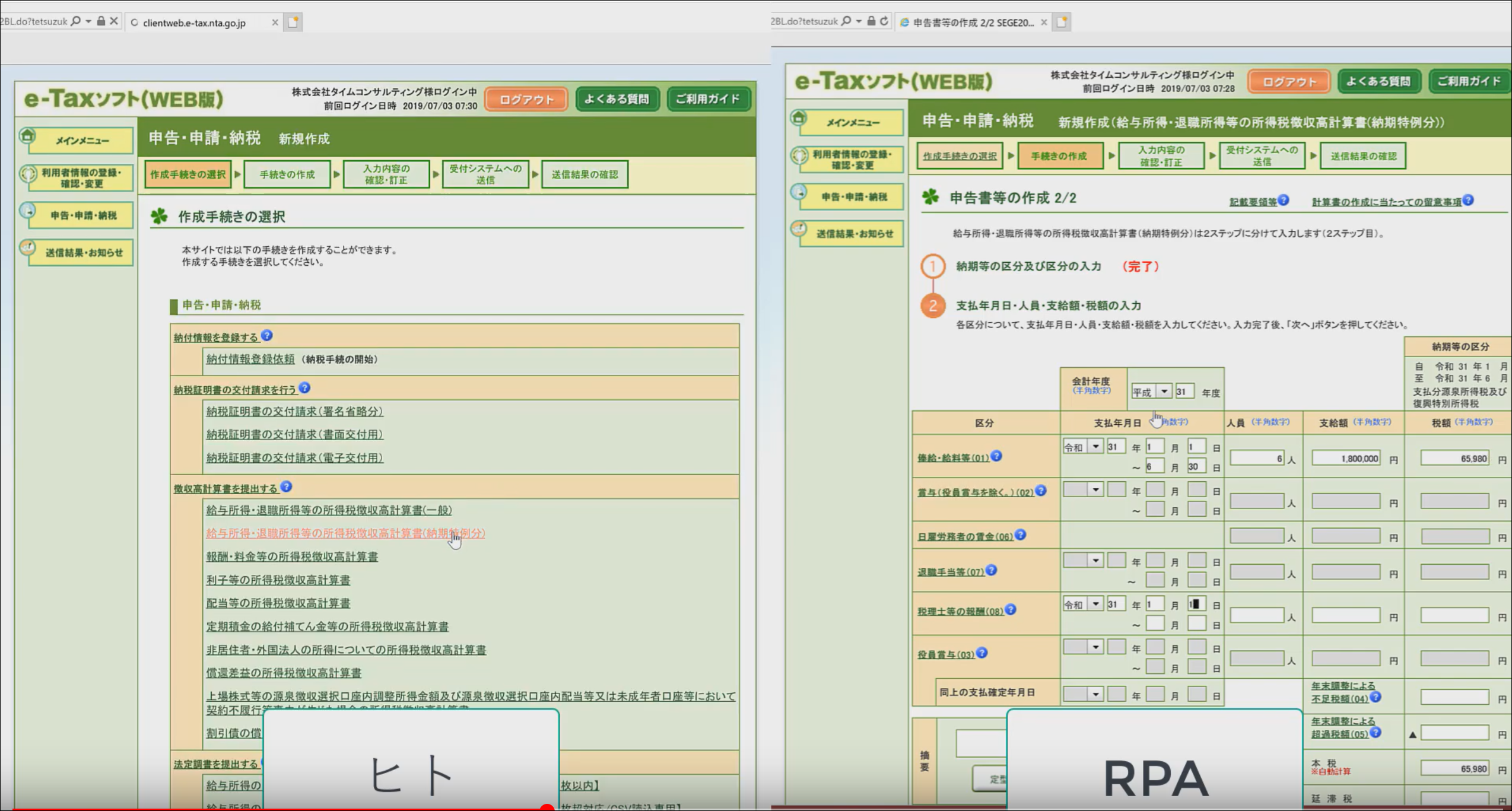Open 納付情報登録依頼 link
1512x811 pixels.
(x=250, y=359)
